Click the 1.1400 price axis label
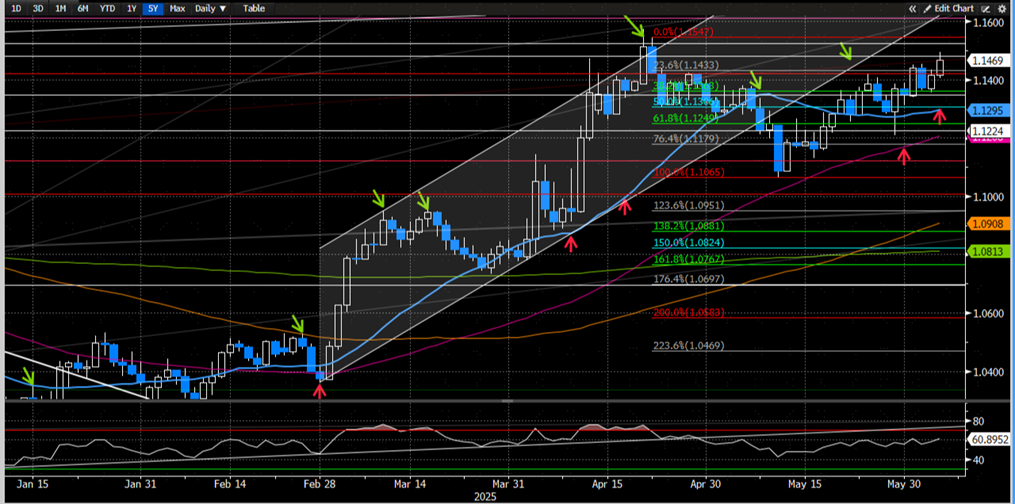The width and height of the screenshot is (1015, 504). (987, 81)
